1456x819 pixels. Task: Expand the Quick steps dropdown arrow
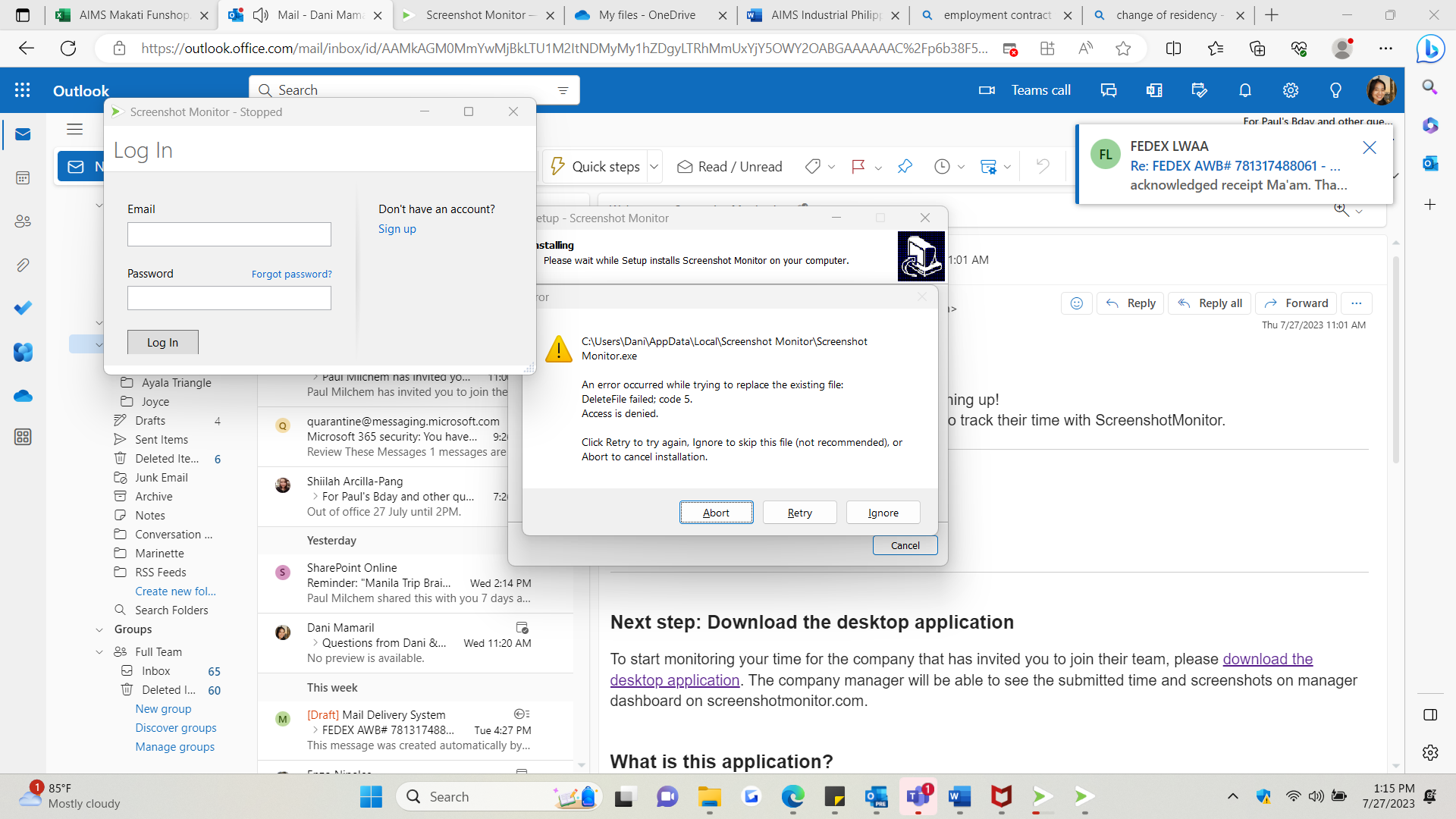[654, 167]
